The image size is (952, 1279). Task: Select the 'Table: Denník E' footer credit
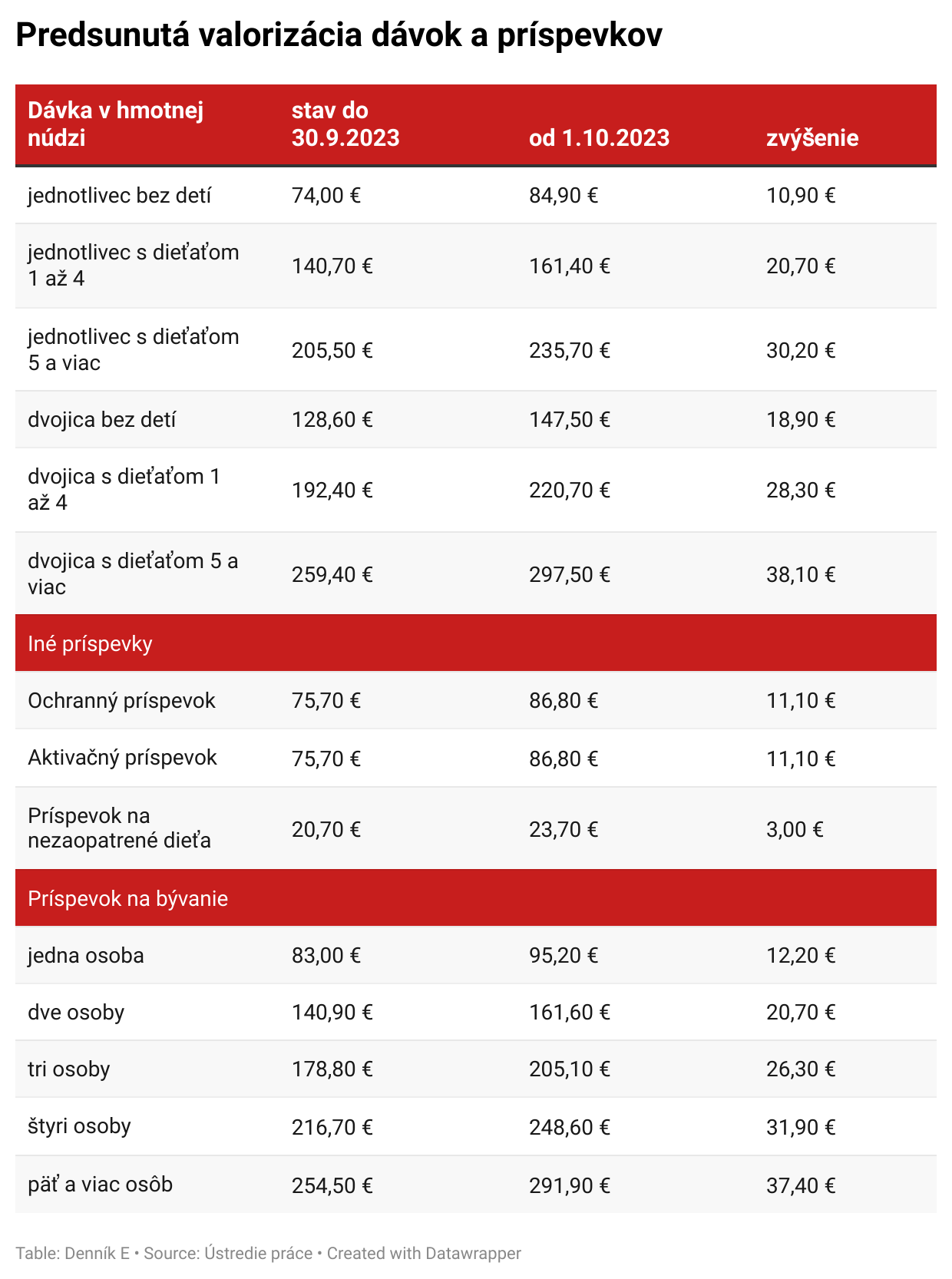[x=72, y=1254]
